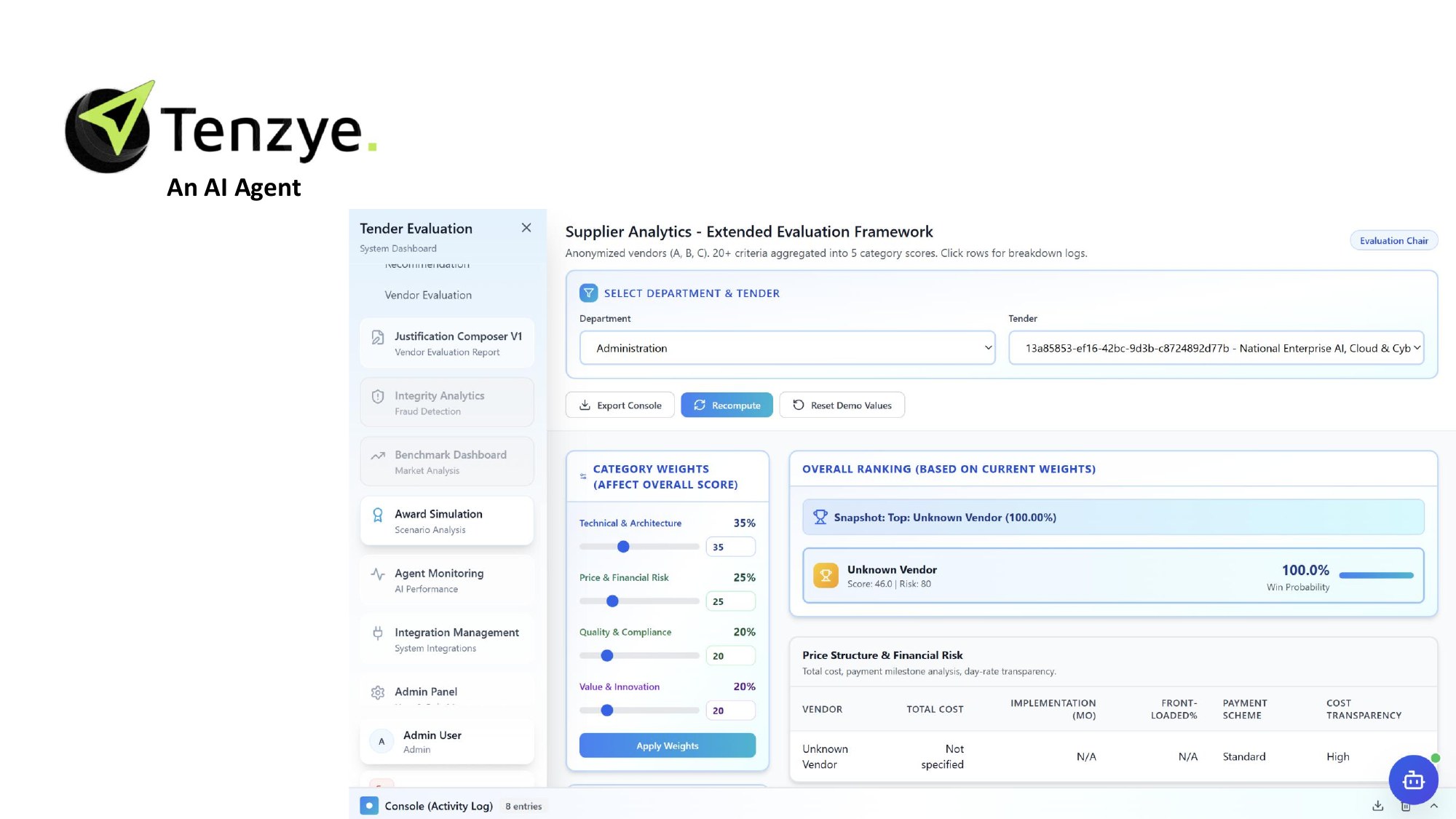Click the Reset Demo Values button

click(842, 405)
